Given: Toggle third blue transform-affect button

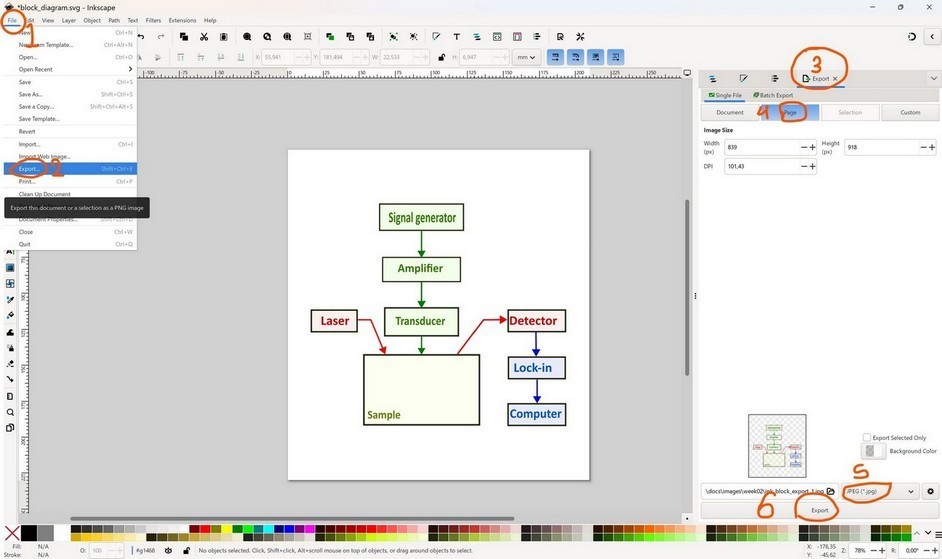Looking at the screenshot, I should click(596, 57).
